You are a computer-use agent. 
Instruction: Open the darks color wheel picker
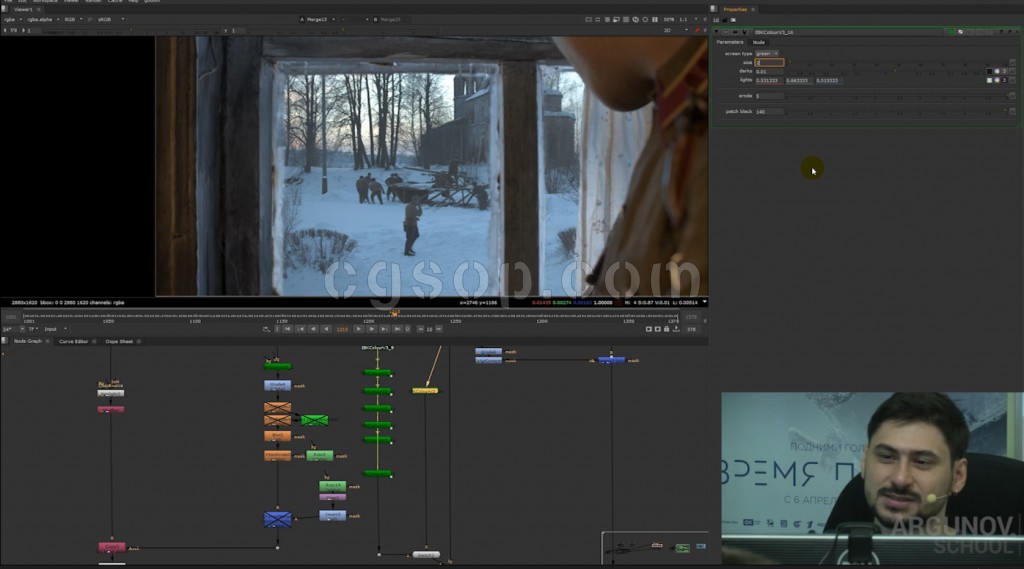997,71
